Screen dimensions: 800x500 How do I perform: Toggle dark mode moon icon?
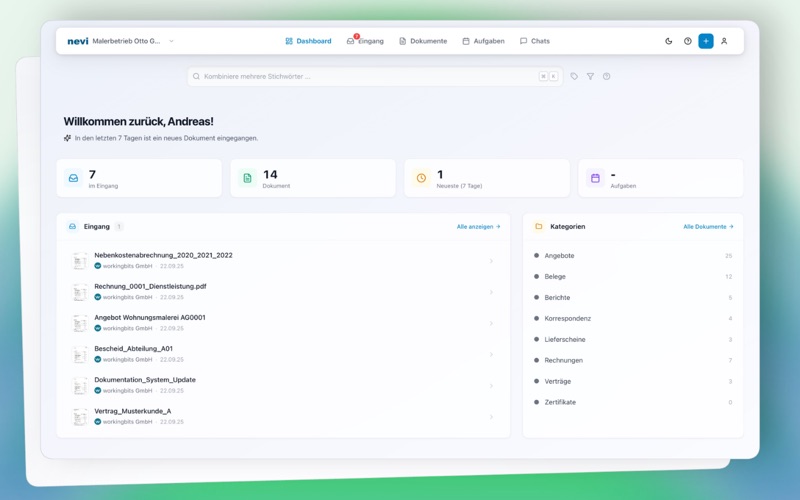[x=668, y=41]
